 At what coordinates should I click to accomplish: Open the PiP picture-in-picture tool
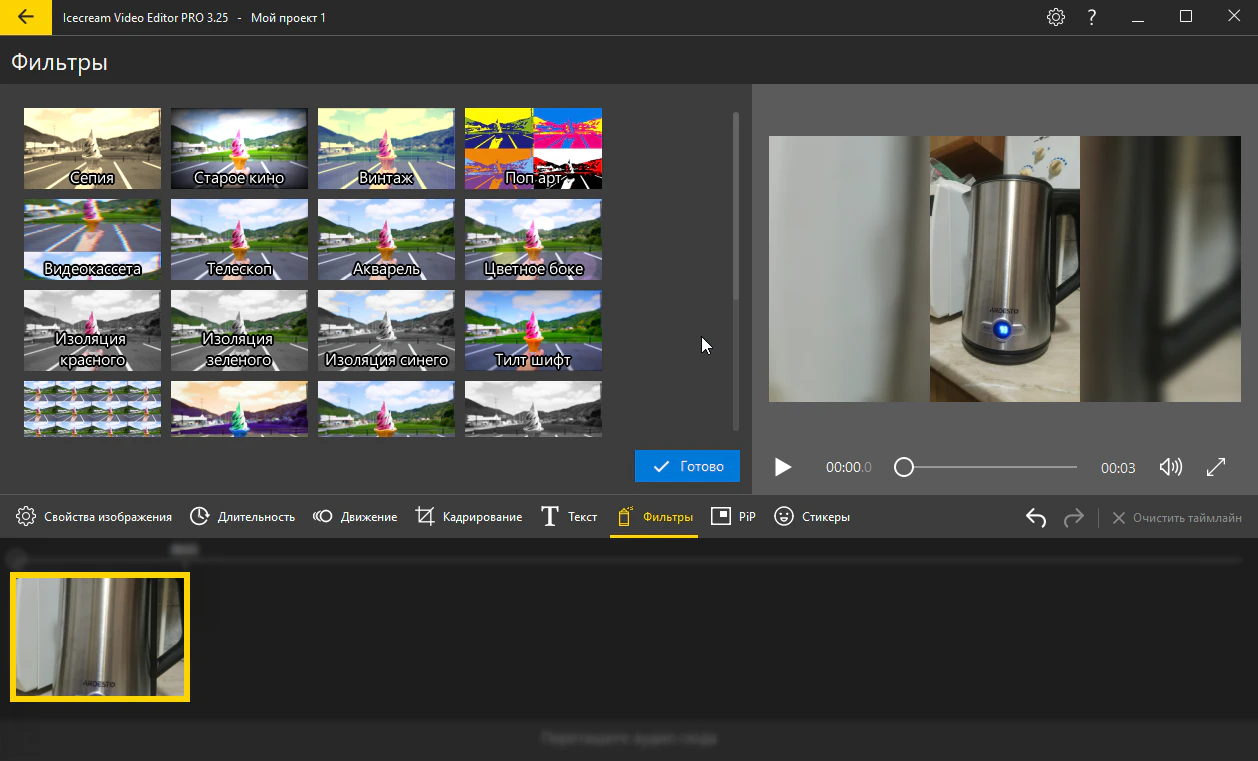tap(733, 517)
